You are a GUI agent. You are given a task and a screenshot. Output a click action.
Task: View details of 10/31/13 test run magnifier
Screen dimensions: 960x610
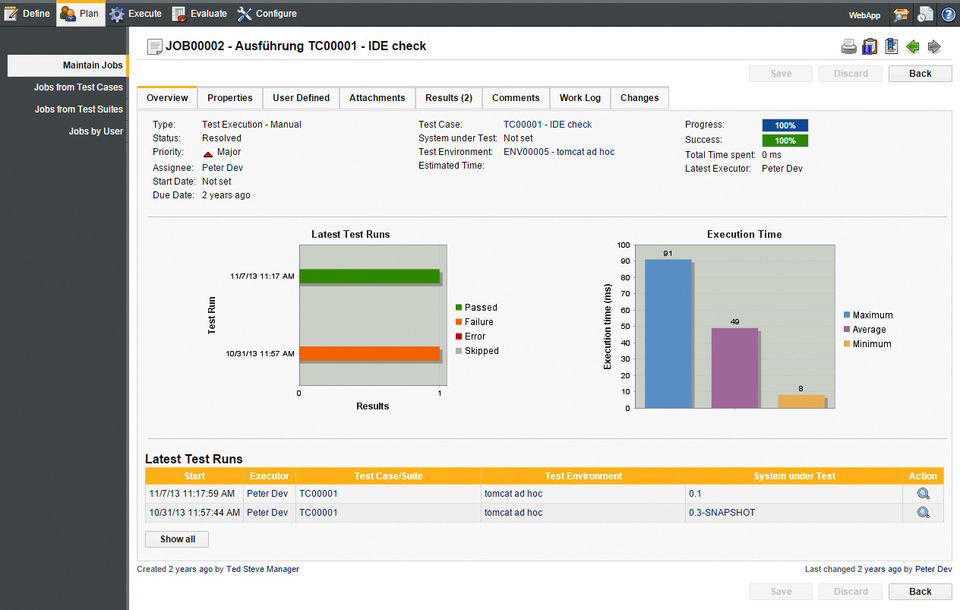[923, 513]
